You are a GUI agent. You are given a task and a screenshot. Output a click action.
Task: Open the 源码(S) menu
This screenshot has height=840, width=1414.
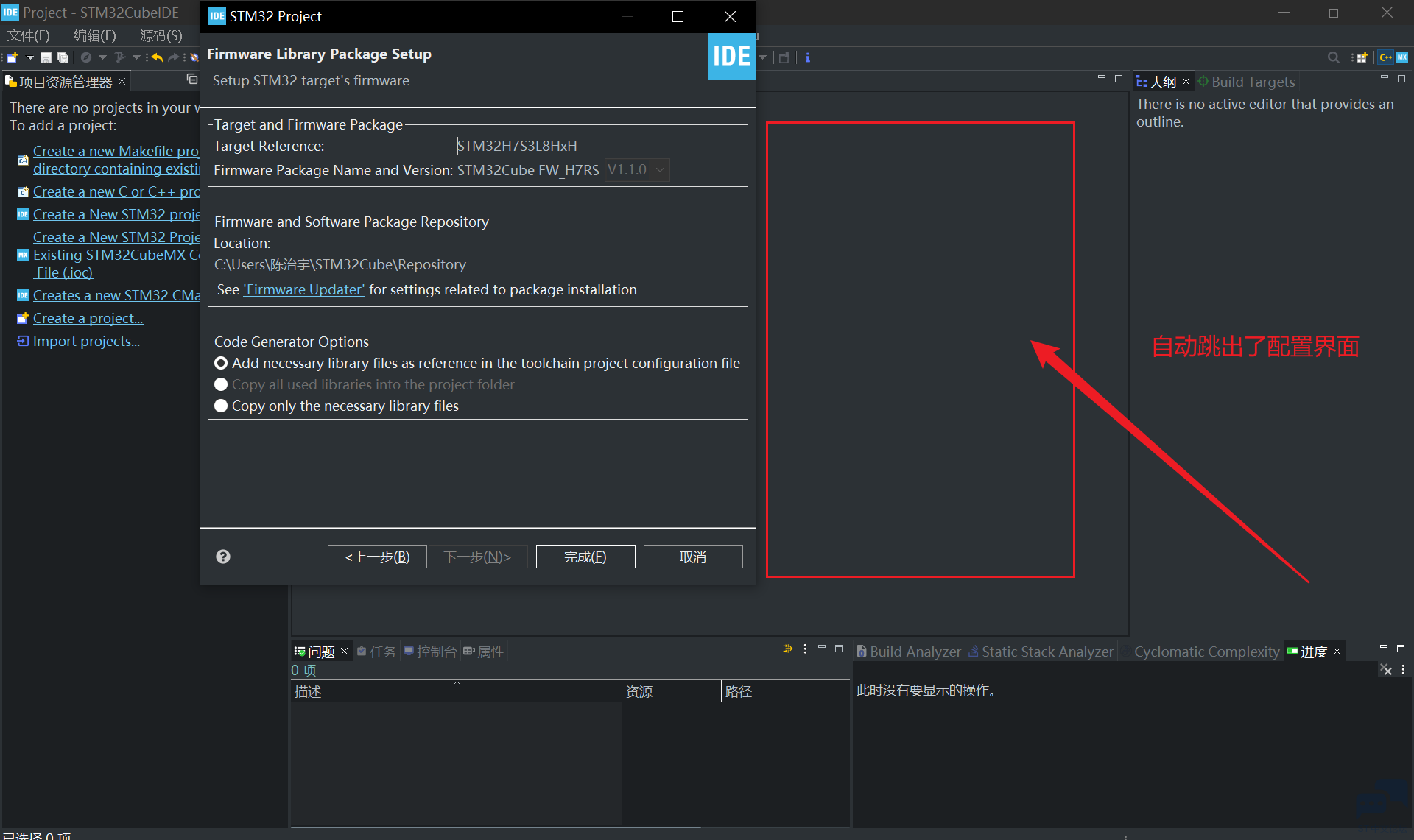click(x=161, y=35)
